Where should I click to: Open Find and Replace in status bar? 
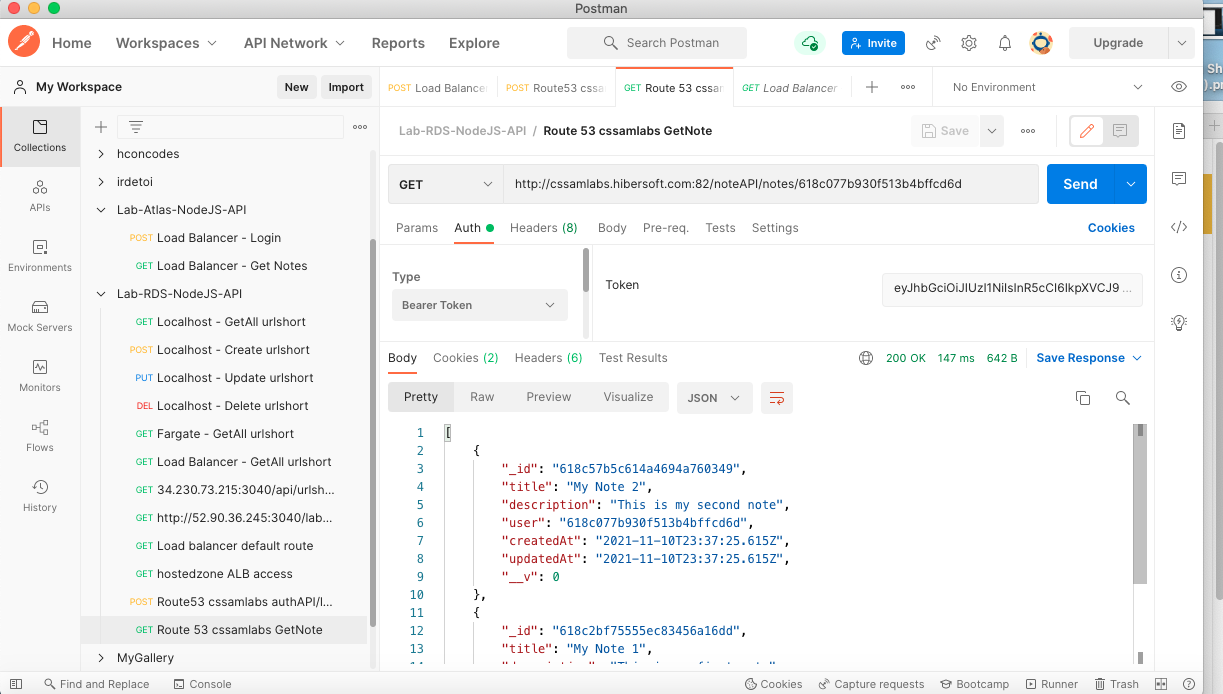point(96,684)
